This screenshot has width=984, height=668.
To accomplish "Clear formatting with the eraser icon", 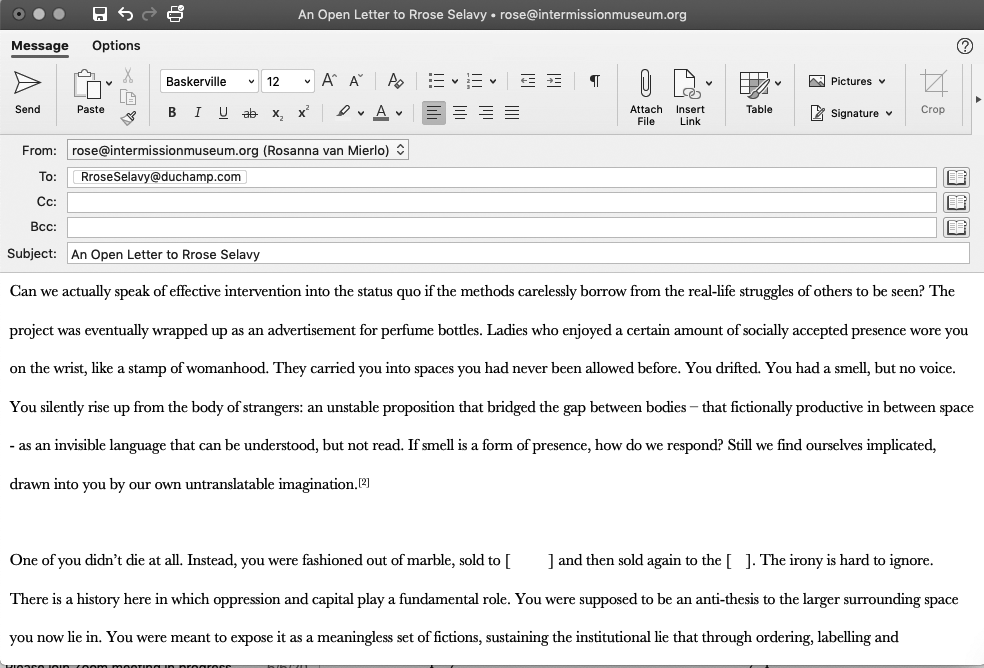I will click(x=395, y=82).
